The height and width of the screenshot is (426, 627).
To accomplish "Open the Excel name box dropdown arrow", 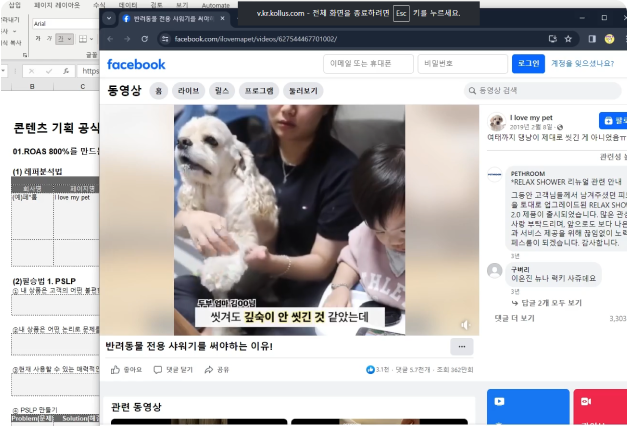I will pyautogui.click(x=3, y=71).
